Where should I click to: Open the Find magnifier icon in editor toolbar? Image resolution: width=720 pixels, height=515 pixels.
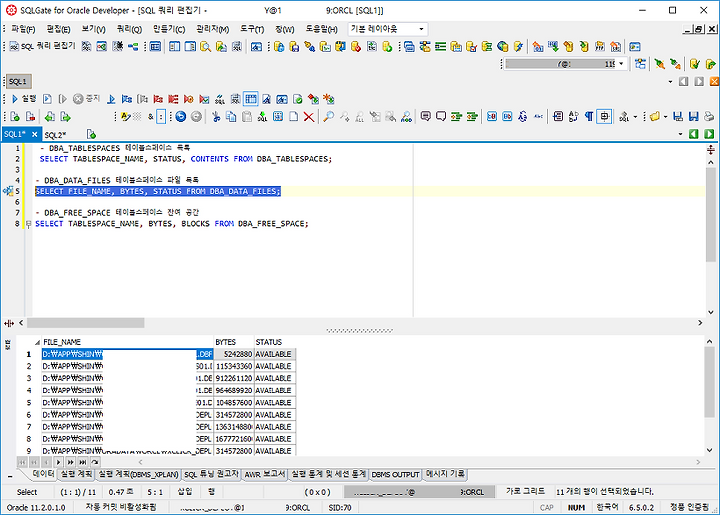(x=328, y=117)
